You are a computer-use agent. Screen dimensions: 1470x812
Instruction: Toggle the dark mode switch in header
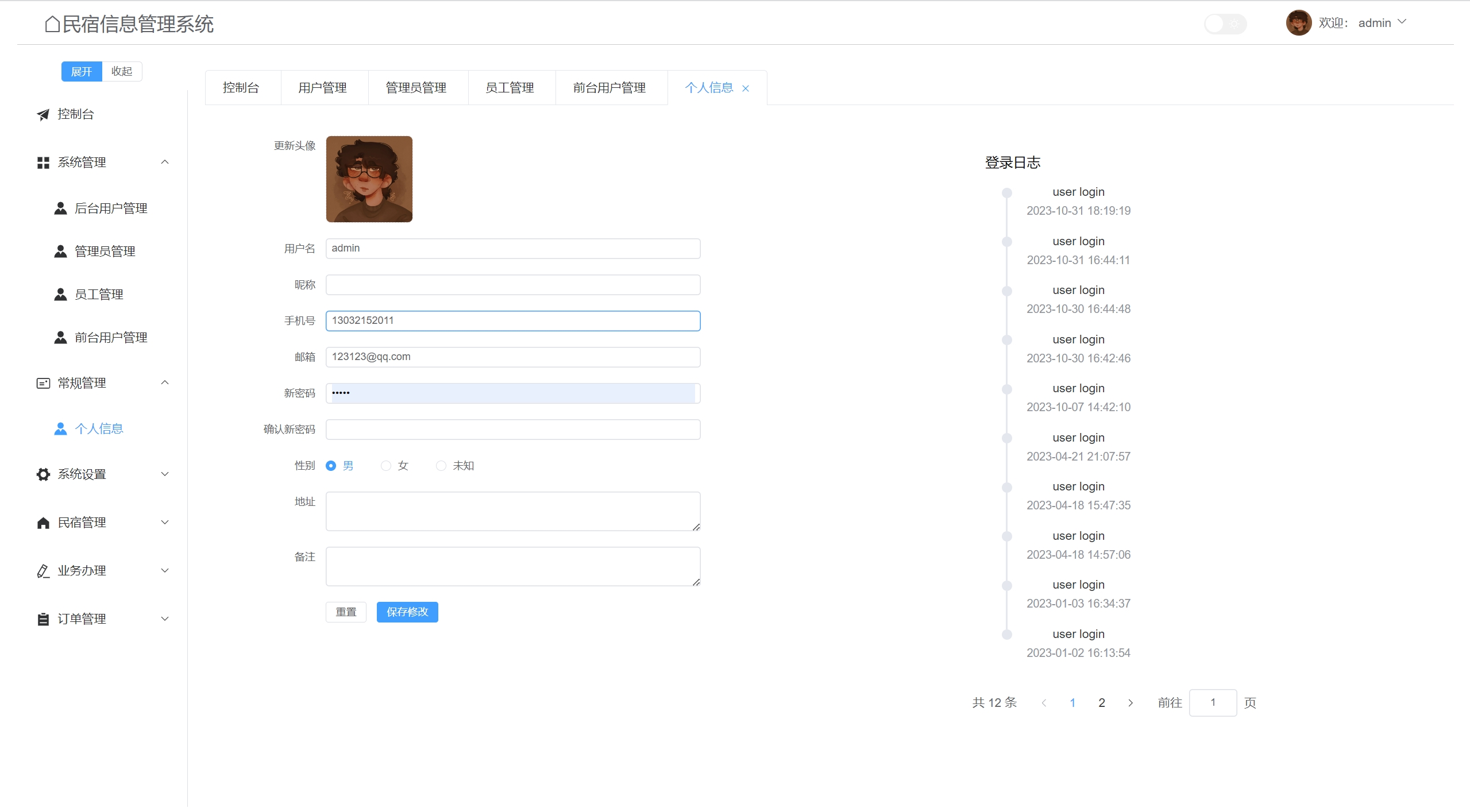1225,24
